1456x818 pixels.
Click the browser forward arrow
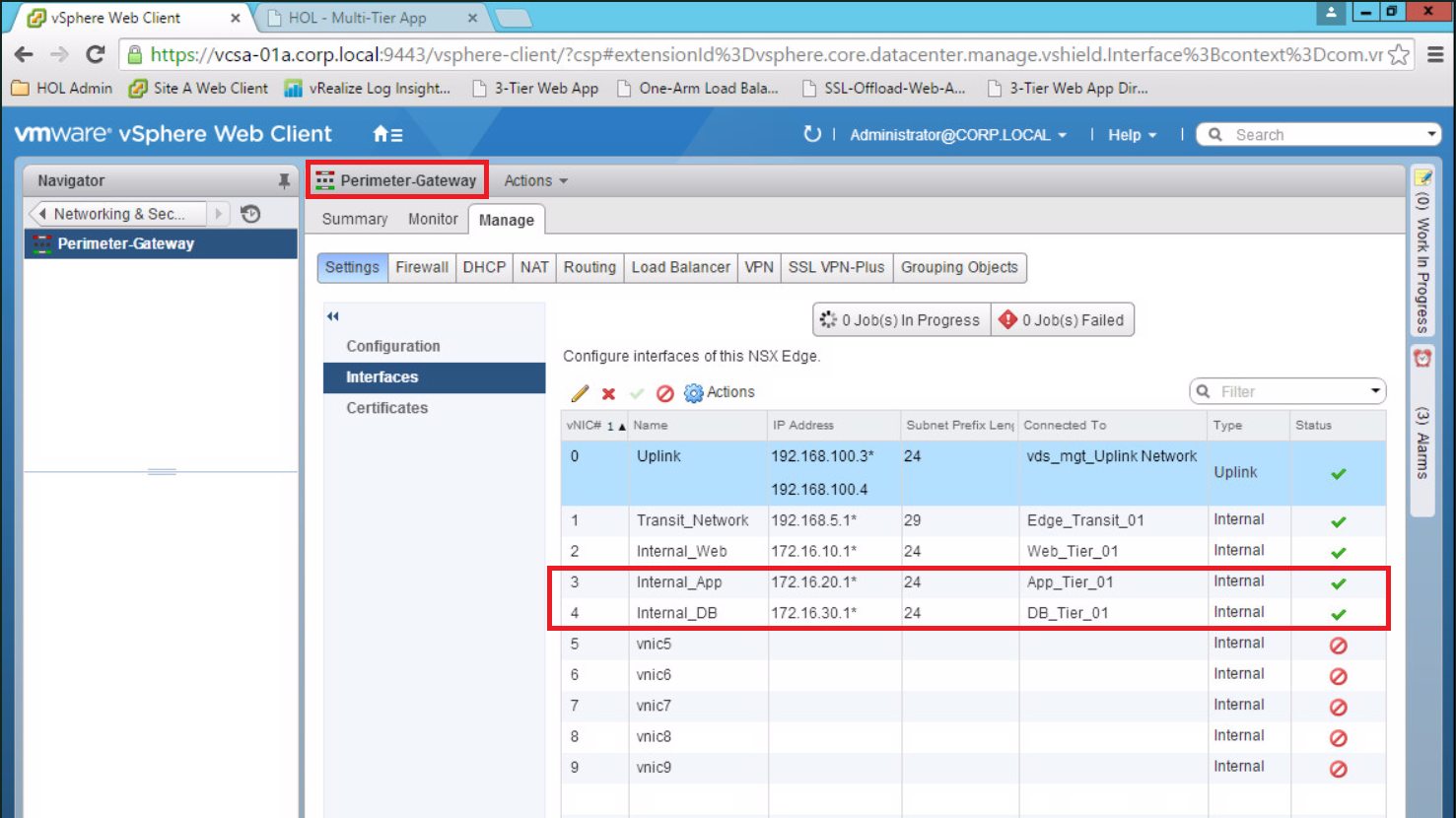[x=59, y=54]
